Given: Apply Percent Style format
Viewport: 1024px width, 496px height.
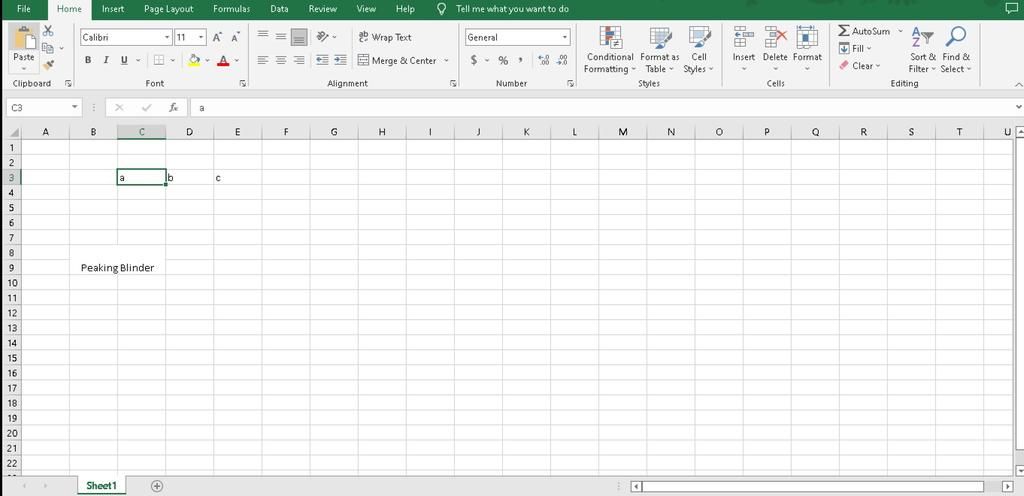Looking at the screenshot, I should point(503,60).
